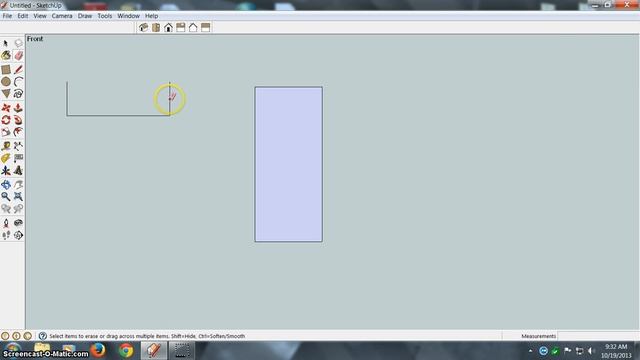Select the Polygon tool
Image resolution: width=640 pixels, height=360 pixels.
click(6, 94)
